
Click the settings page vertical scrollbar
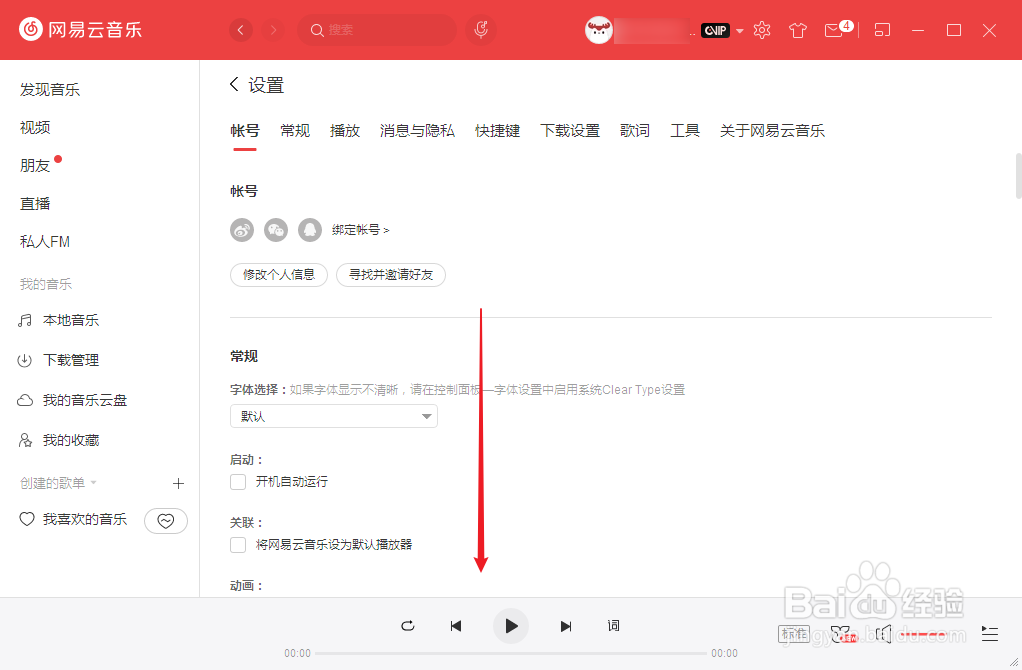coord(1018,176)
